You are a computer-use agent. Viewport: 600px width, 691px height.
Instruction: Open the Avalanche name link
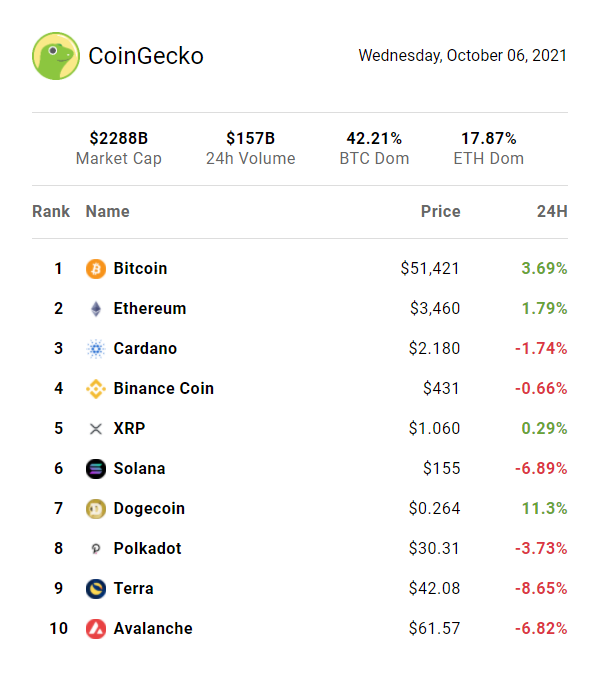point(152,629)
